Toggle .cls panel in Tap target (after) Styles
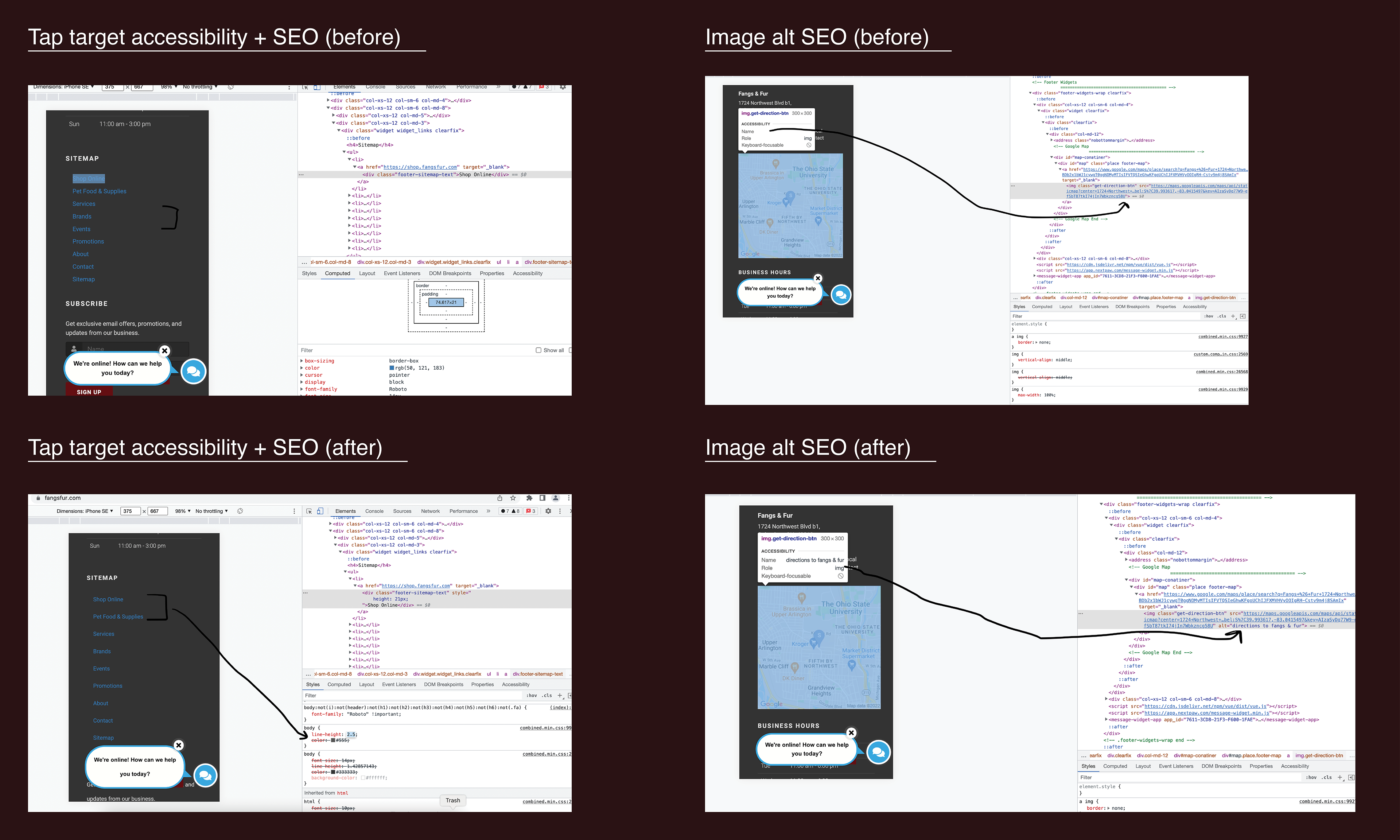The width and height of the screenshot is (1400, 840). (547, 696)
